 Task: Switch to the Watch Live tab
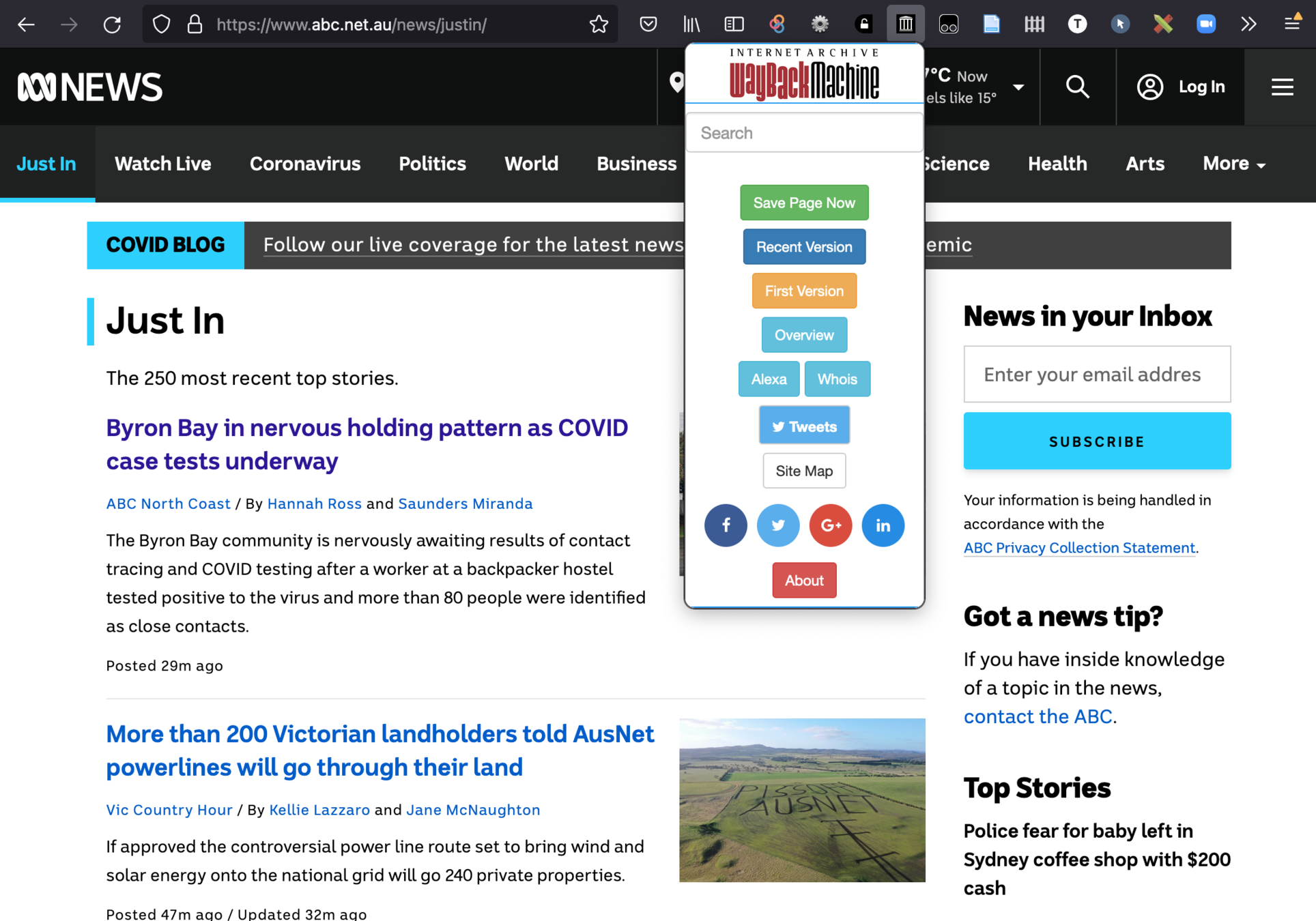click(163, 164)
